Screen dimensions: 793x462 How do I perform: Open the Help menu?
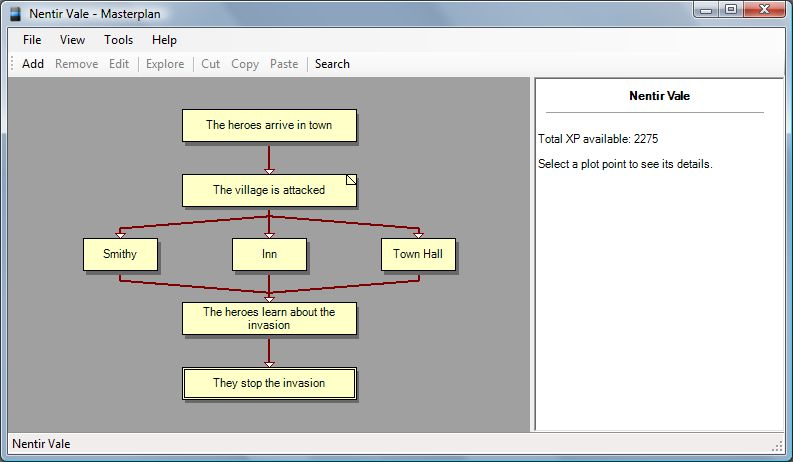pos(164,40)
